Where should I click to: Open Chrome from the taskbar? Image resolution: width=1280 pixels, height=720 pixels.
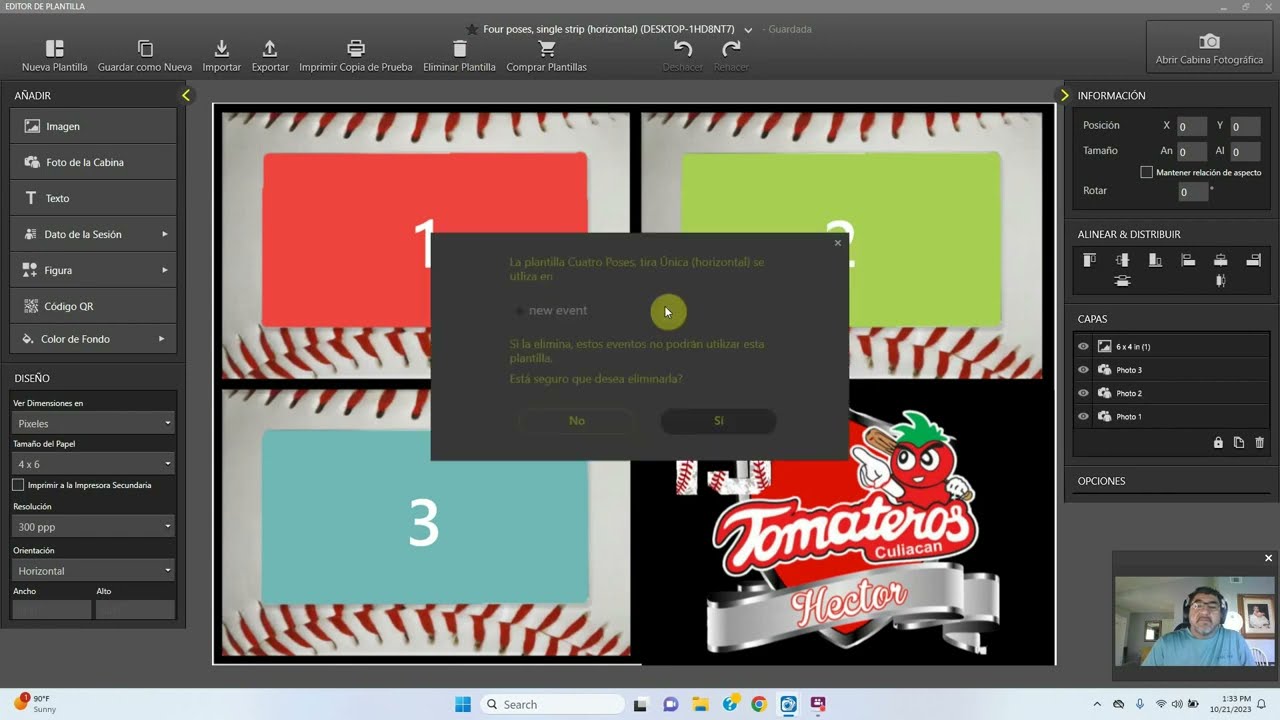(x=759, y=704)
